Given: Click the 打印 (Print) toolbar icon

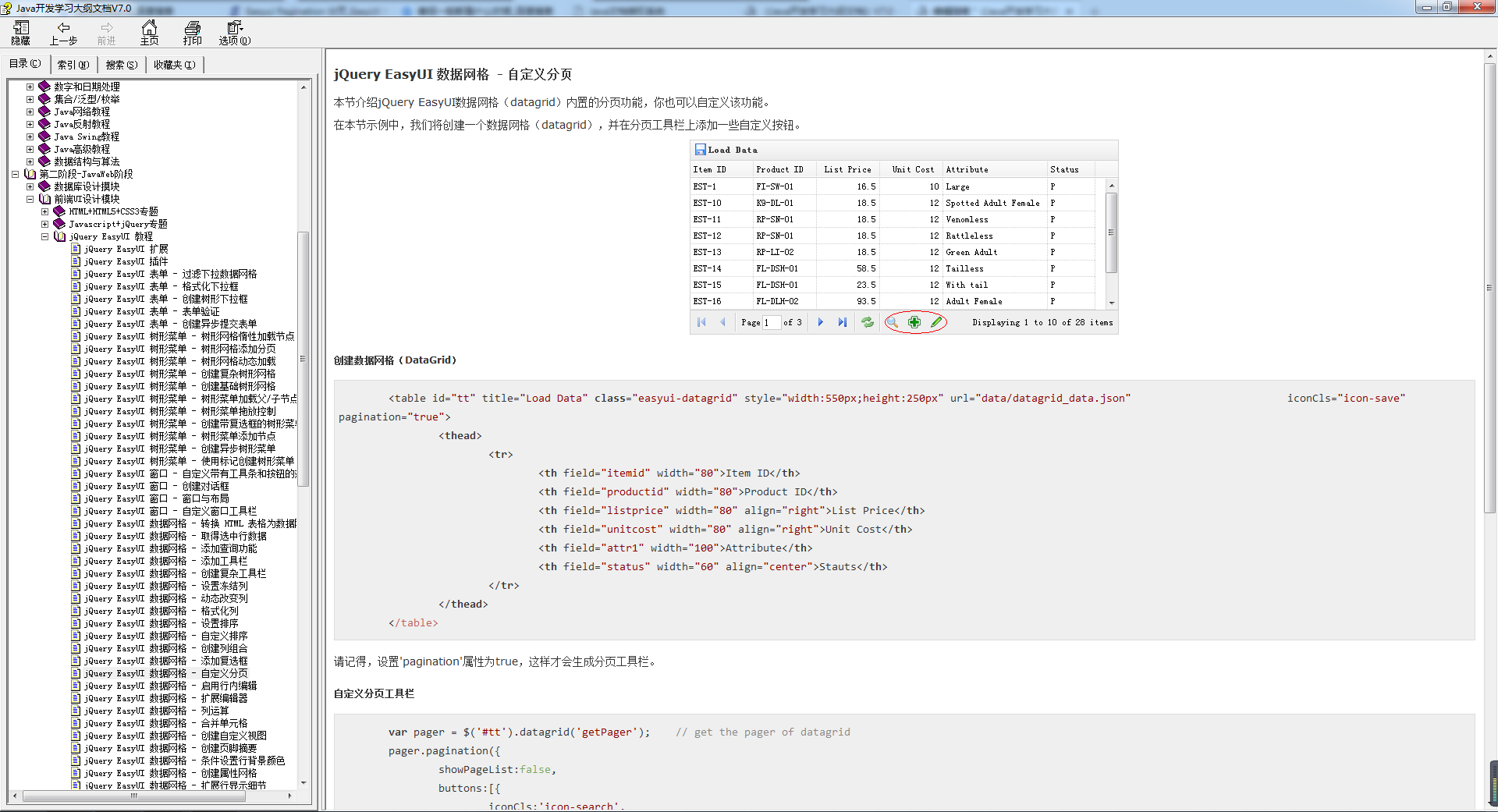Looking at the screenshot, I should [x=192, y=34].
